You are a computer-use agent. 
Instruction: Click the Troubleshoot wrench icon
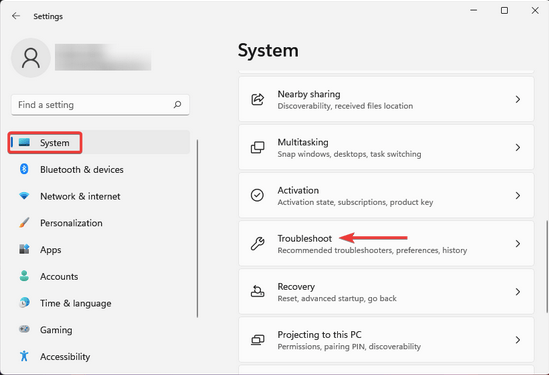coord(257,243)
